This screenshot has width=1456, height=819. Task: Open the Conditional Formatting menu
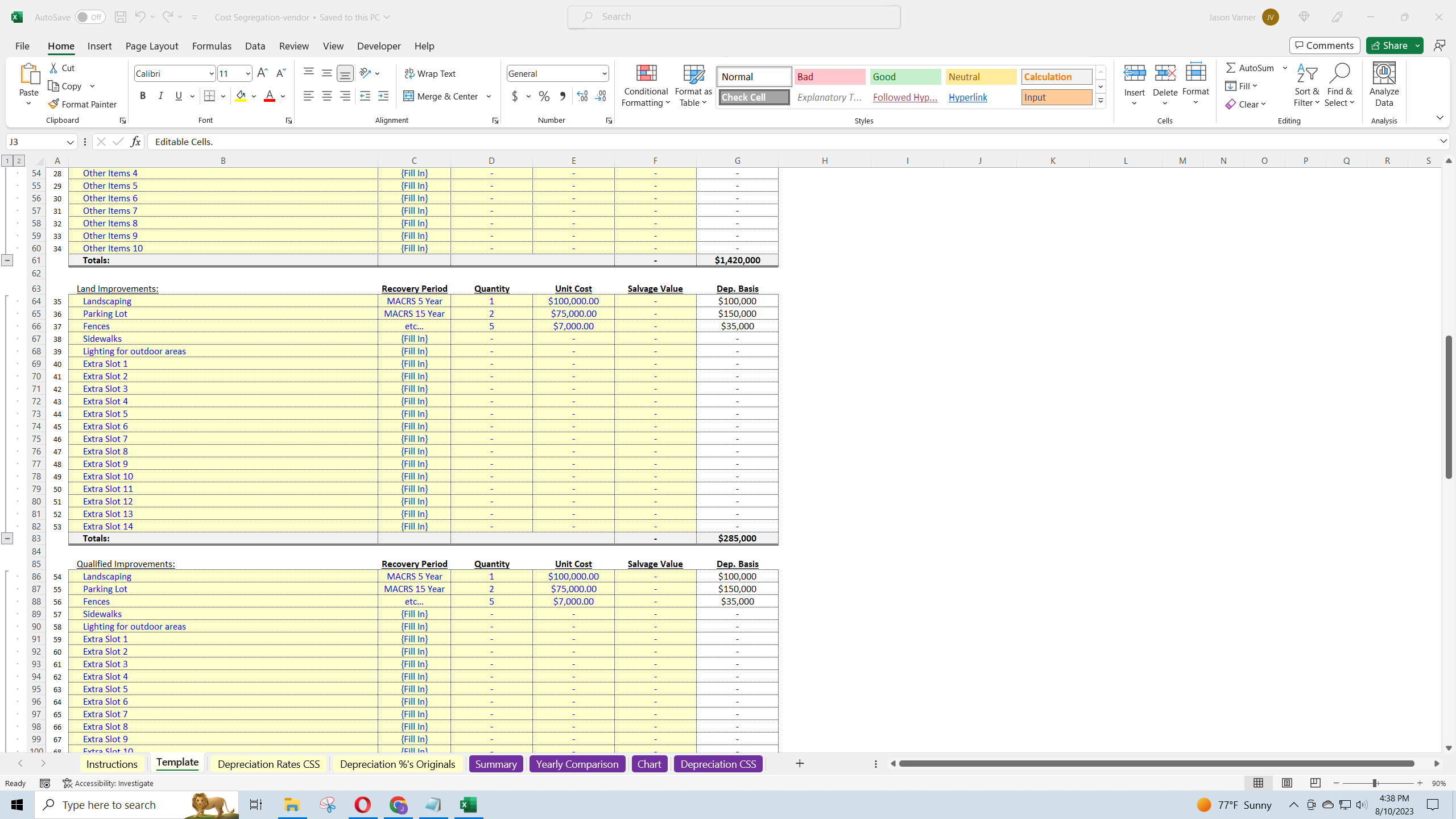(646, 85)
